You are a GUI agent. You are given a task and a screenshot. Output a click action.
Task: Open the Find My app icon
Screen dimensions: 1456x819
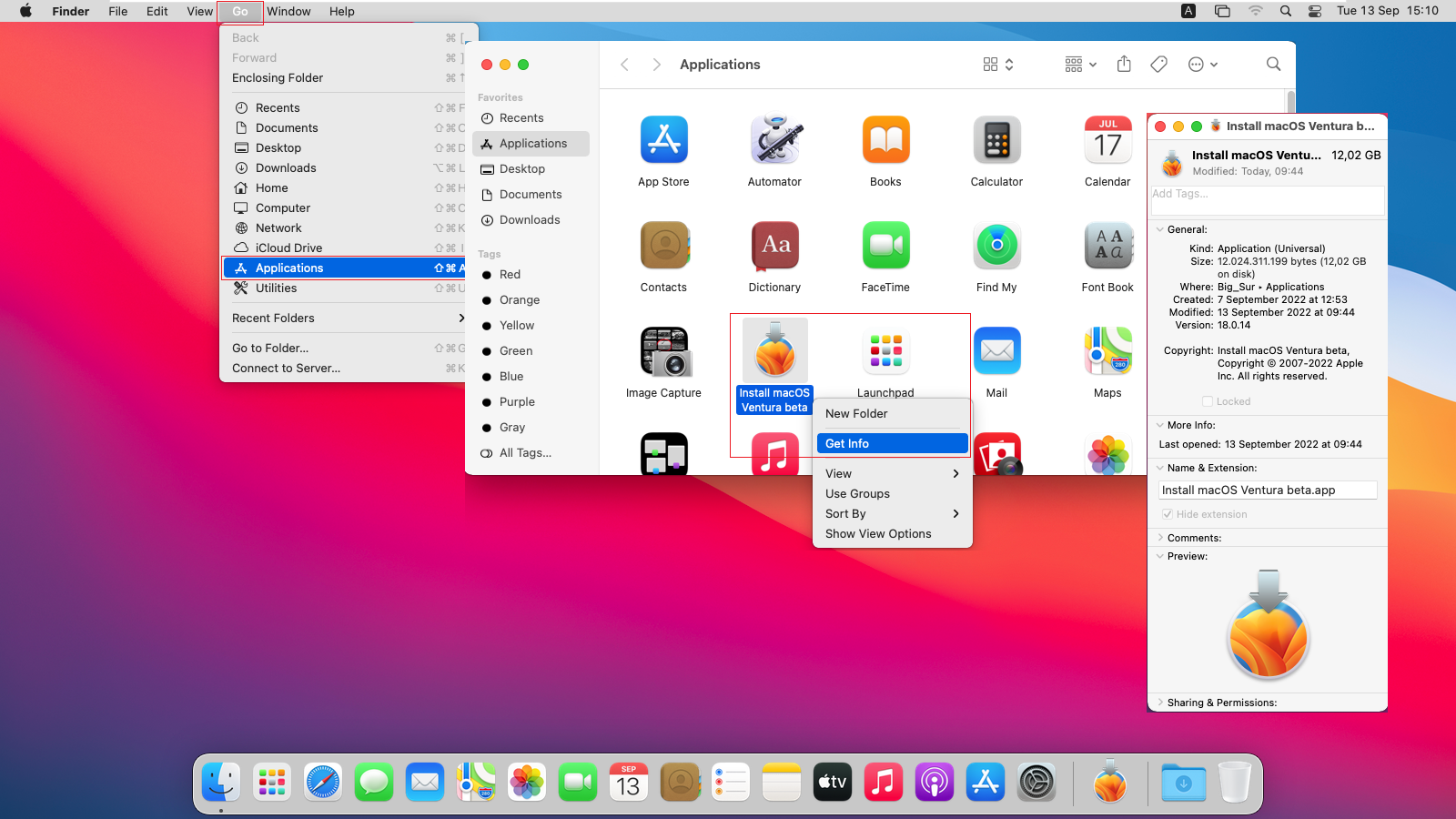[996, 246]
